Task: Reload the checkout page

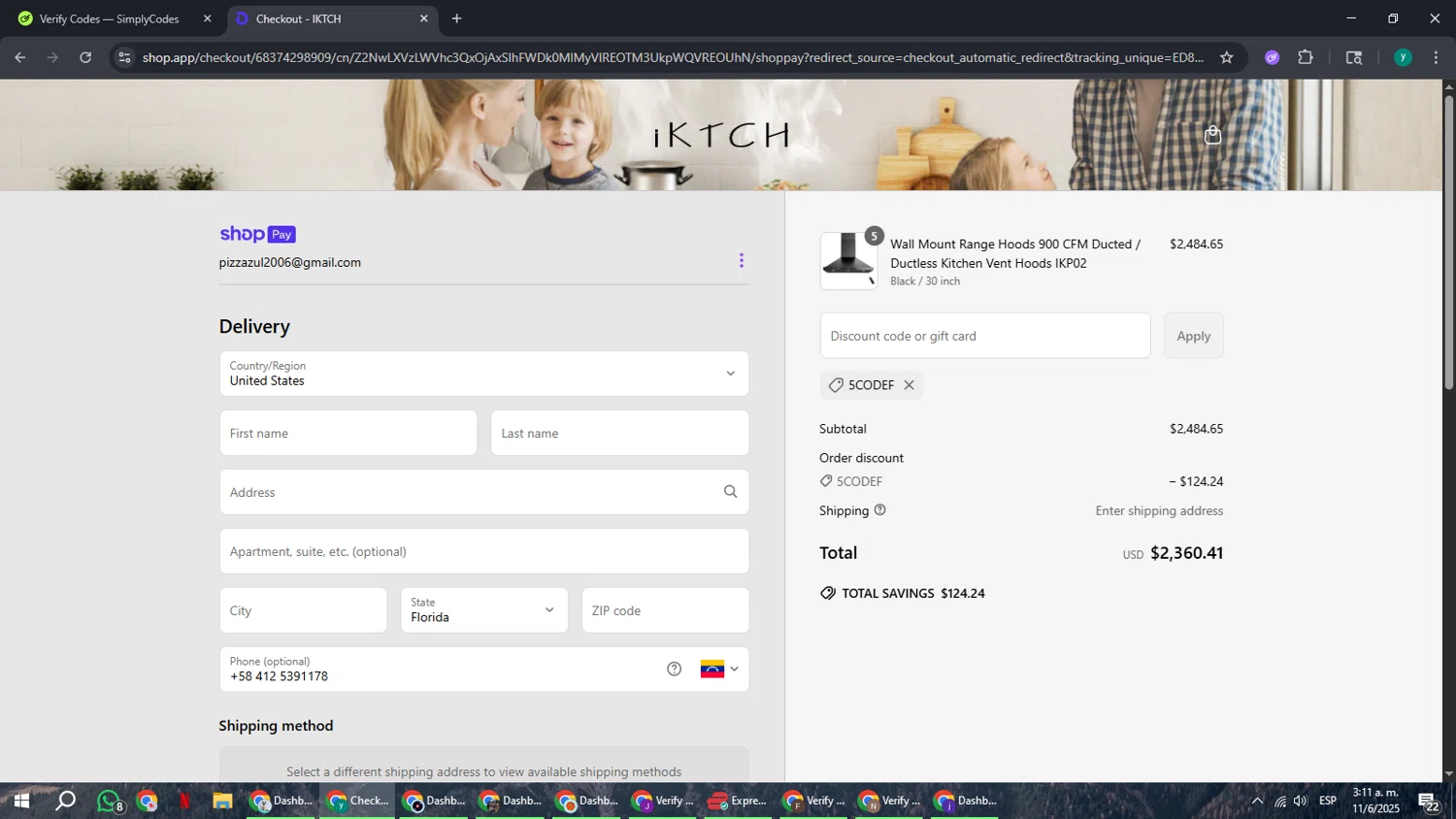Action: point(85,57)
